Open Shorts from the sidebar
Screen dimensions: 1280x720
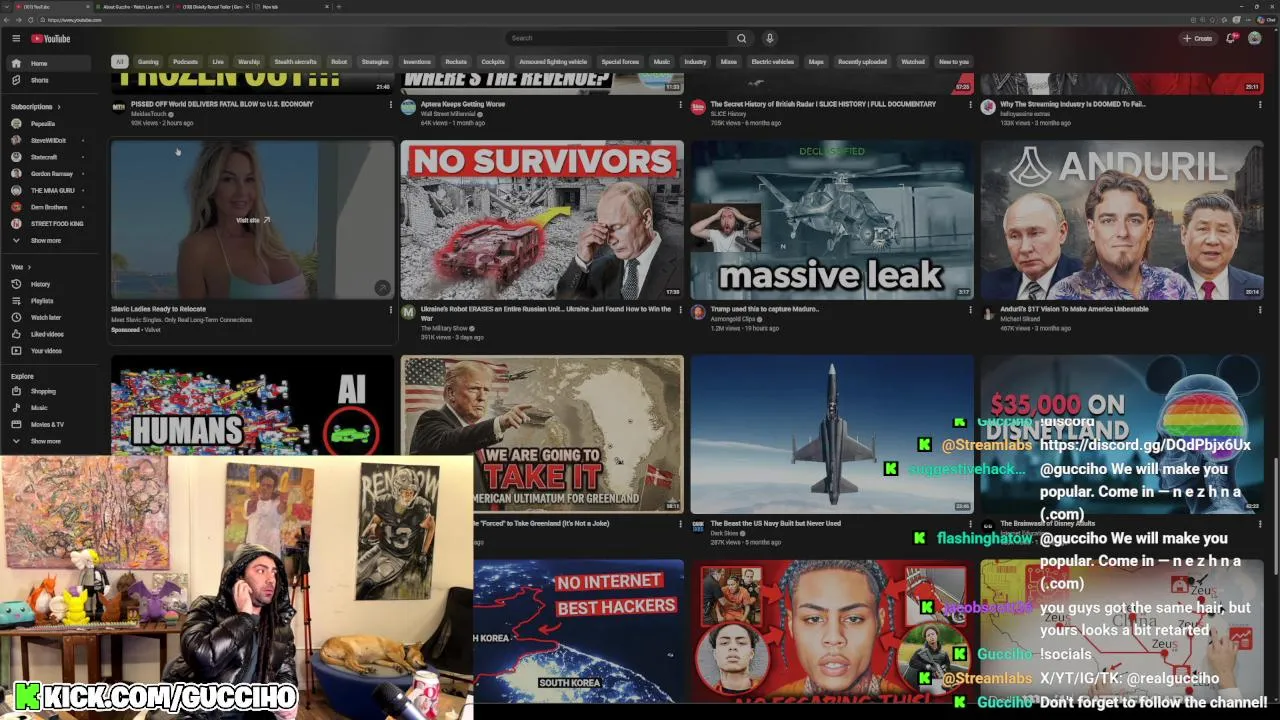pyautogui.click(x=50, y=80)
